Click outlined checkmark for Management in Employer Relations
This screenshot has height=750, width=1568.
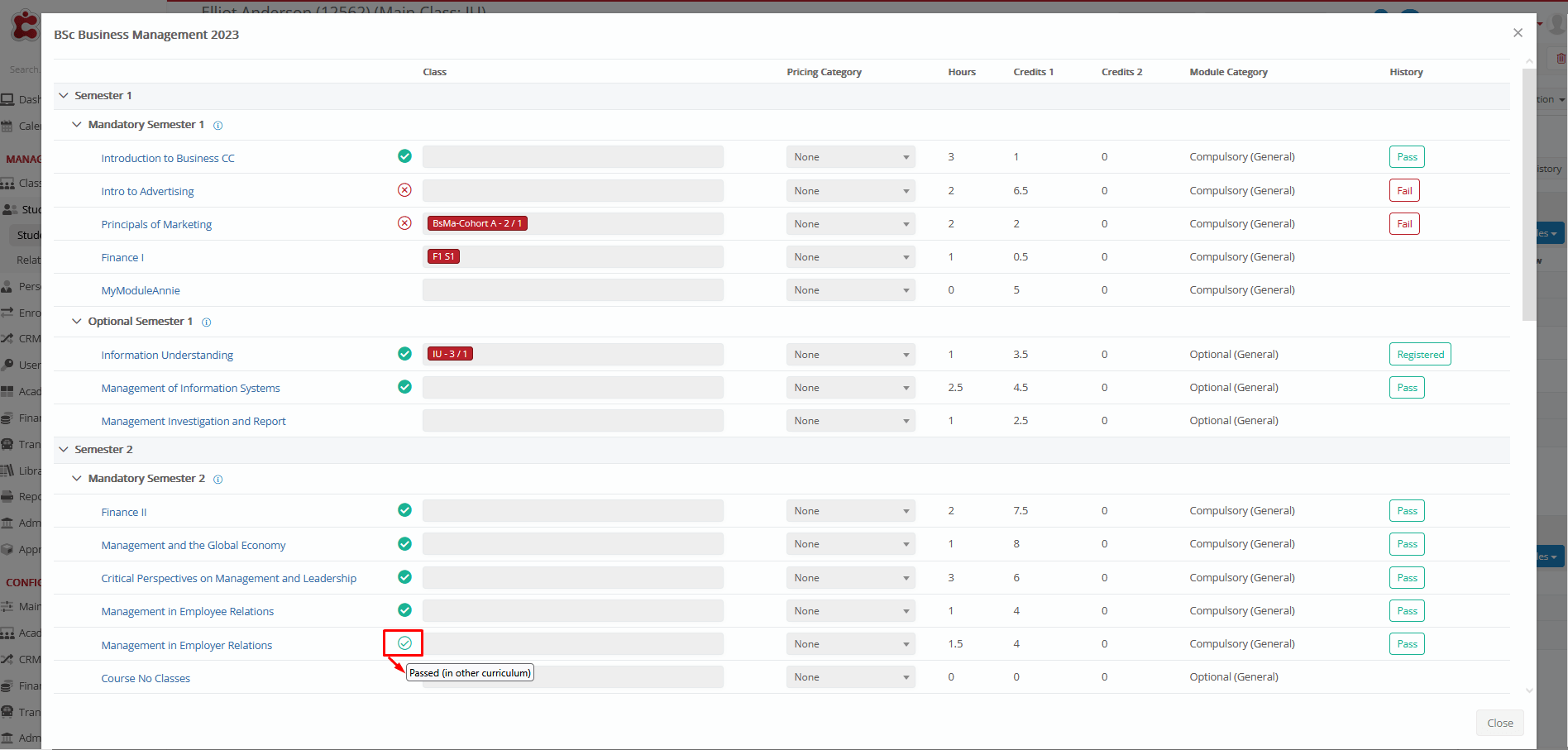click(404, 643)
